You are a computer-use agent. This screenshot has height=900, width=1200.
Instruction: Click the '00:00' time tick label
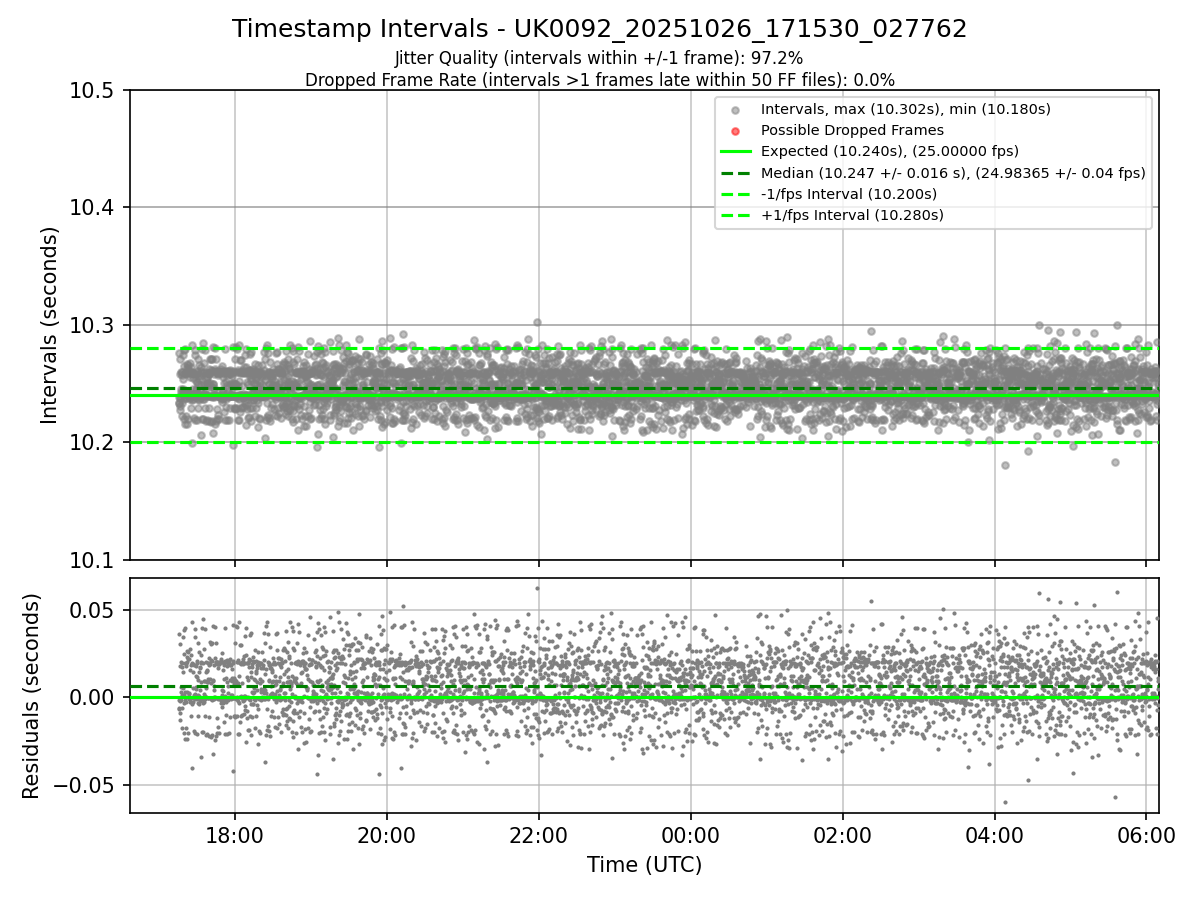point(690,834)
